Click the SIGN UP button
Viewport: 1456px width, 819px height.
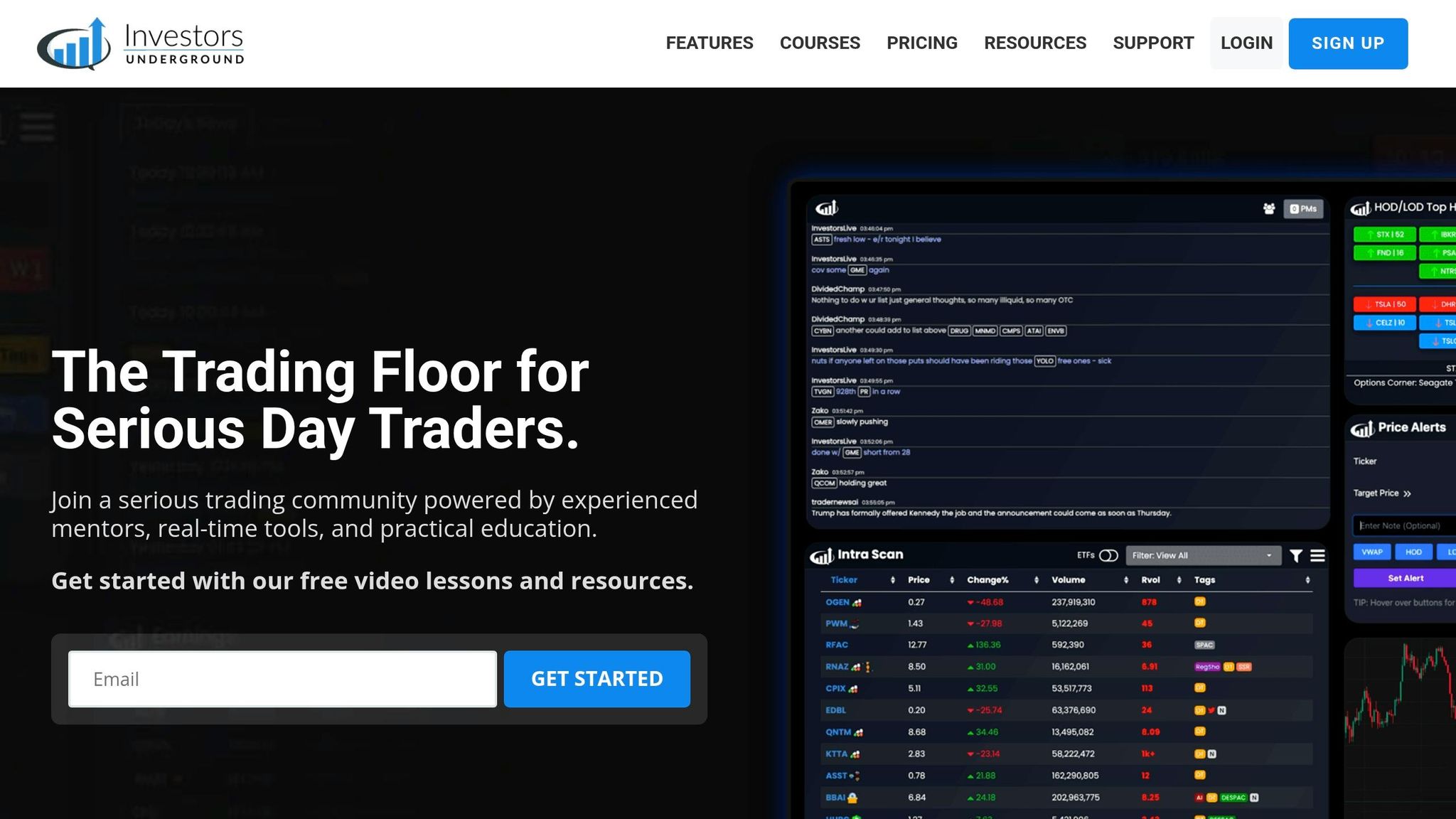tap(1347, 43)
